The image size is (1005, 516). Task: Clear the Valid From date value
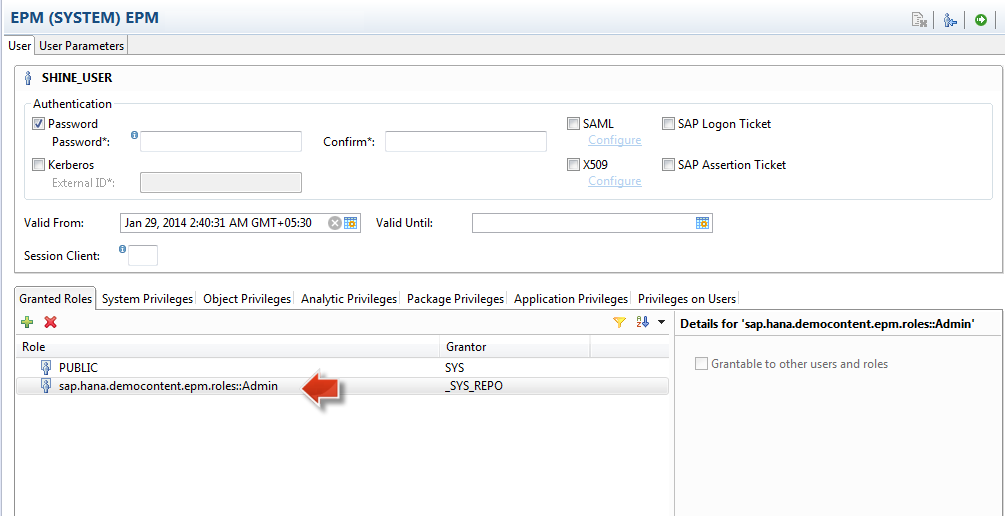pos(335,223)
